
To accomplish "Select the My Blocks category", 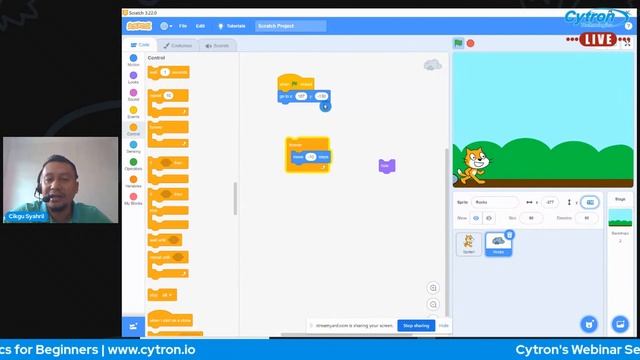I will [133, 199].
